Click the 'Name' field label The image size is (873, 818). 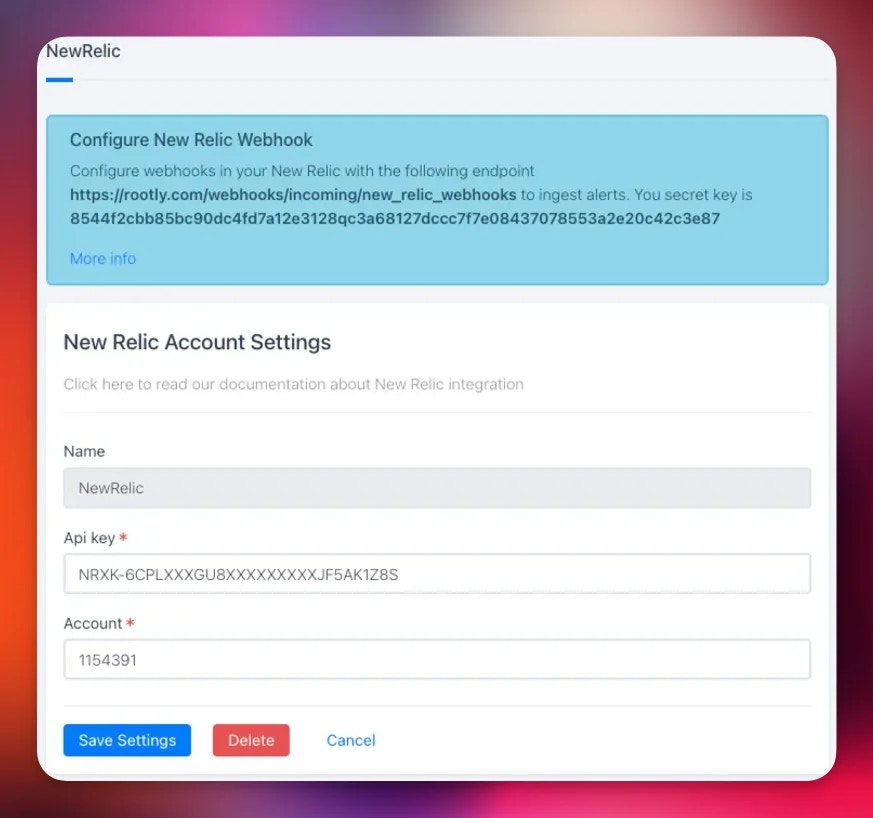click(84, 451)
